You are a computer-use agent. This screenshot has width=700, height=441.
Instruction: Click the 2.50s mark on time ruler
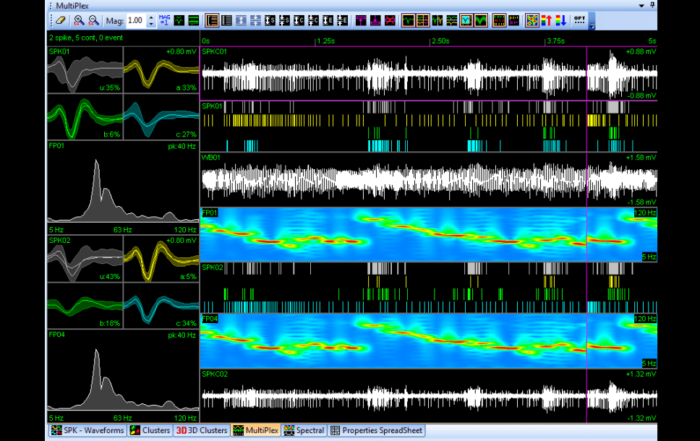coord(440,41)
